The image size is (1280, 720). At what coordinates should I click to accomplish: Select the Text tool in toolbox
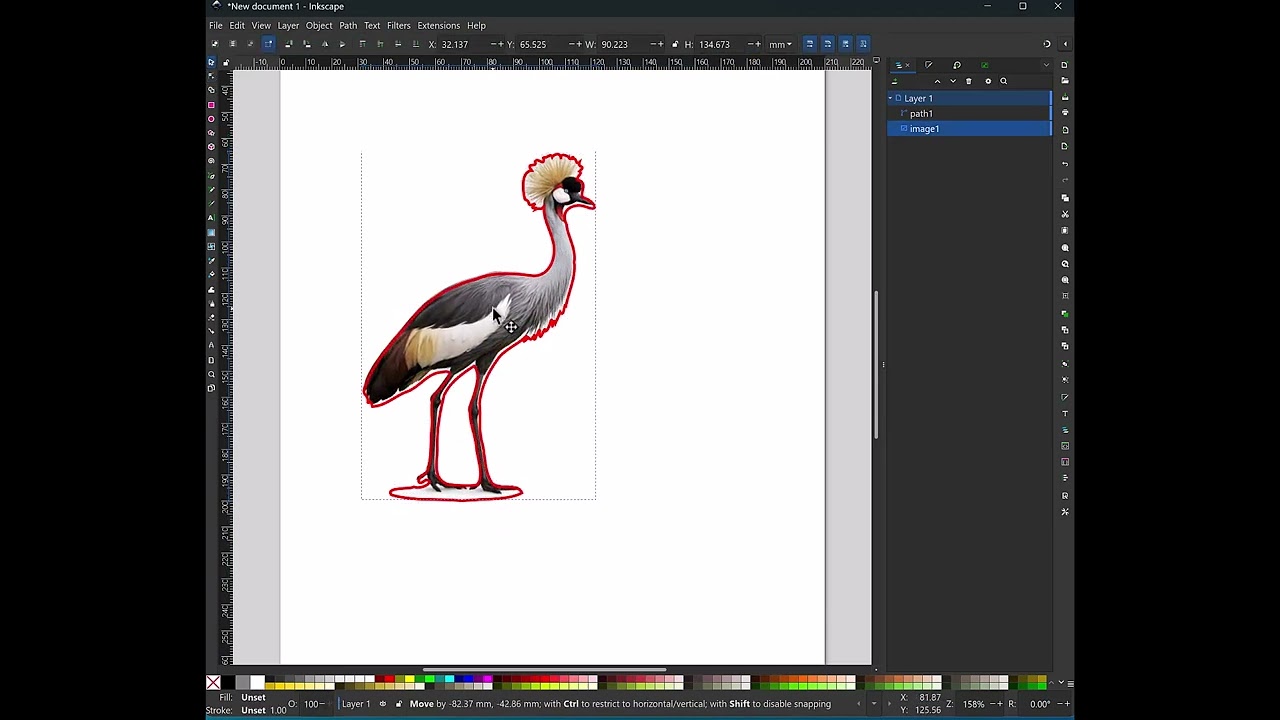(211, 217)
